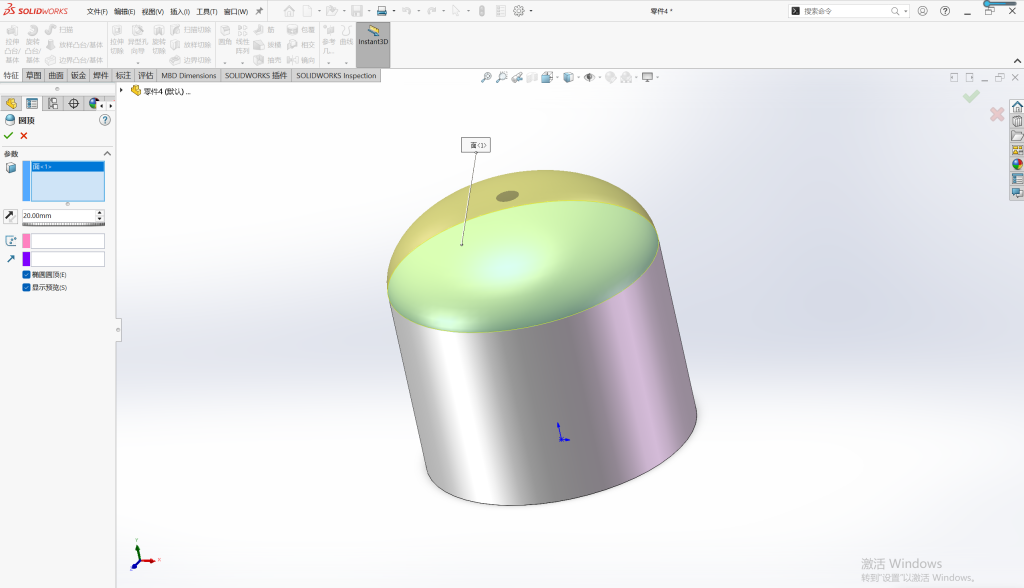Switch to the SOLIDWORKS Inspection tab
This screenshot has height=588, width=1024.
coord(336,76)
